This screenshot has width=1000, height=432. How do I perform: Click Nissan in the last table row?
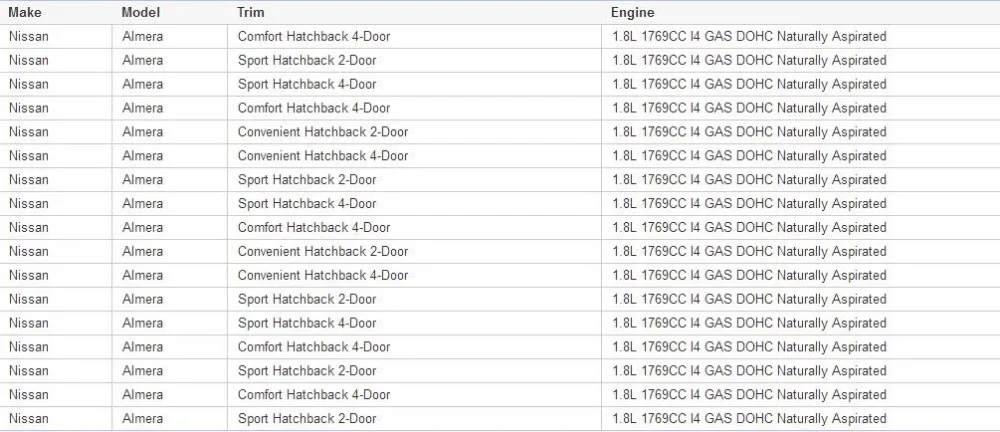pos(29,419)
